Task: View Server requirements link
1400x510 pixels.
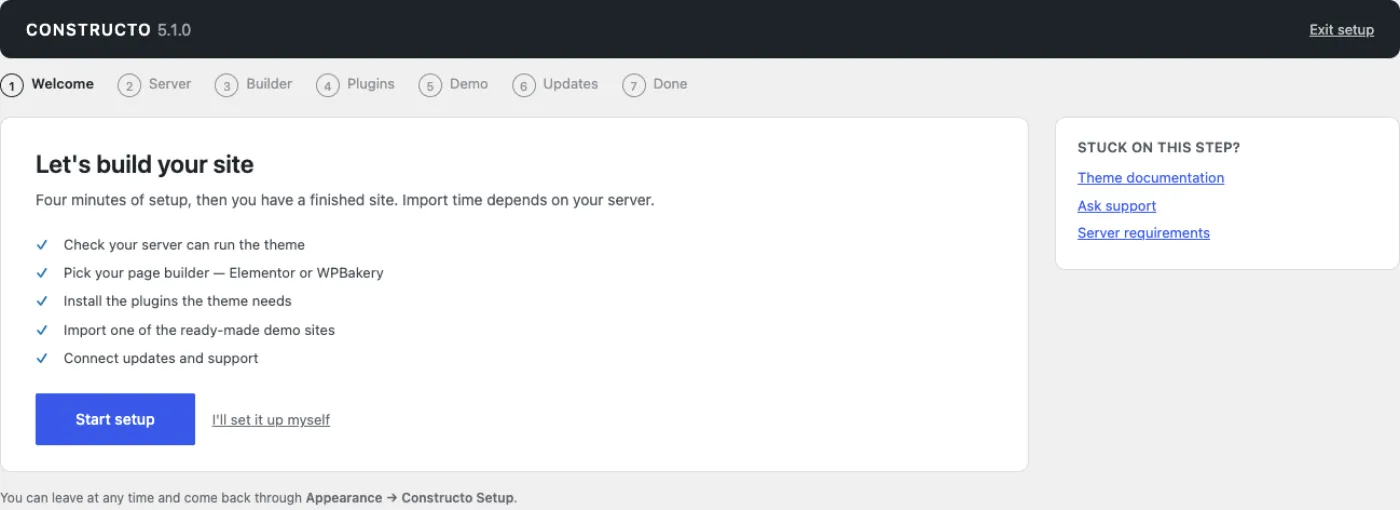Action: pyautogui.click(x=1144, y=233)
